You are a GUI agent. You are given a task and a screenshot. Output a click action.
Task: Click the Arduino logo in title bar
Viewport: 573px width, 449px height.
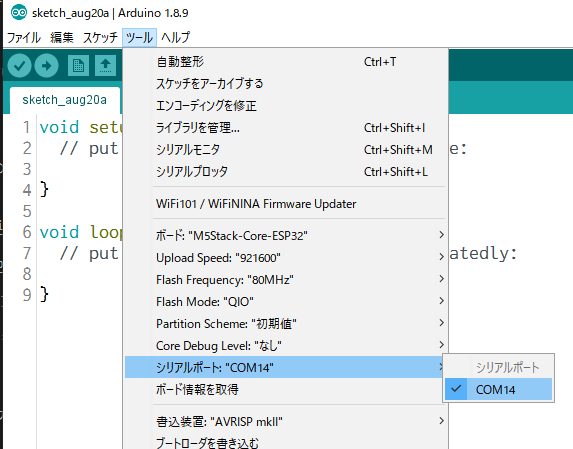(x=19, y=13)
